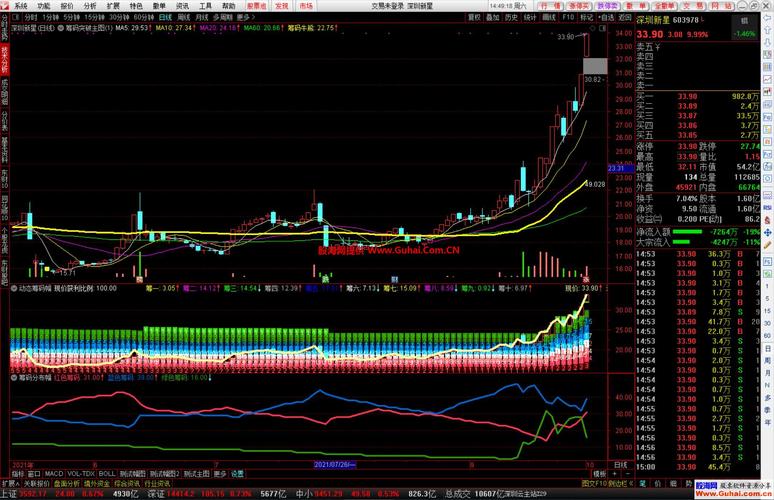
Task: Click the left arrow icon in right sidebar
Action: point(767,18)
